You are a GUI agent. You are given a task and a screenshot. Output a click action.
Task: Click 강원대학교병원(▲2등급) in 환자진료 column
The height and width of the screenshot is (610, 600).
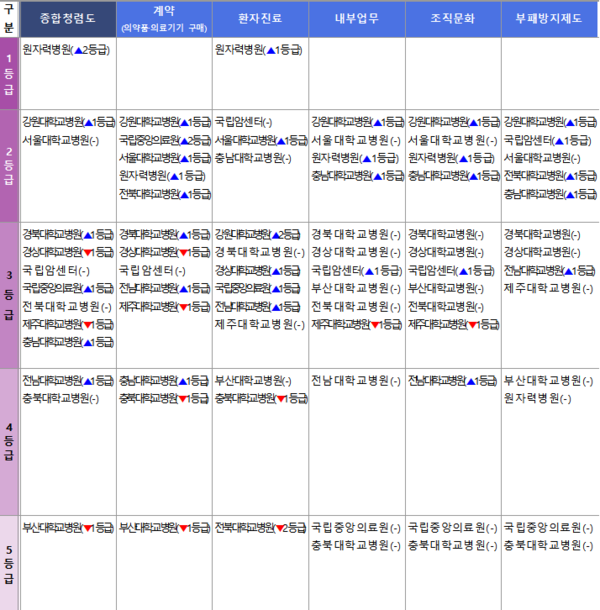click(x=258, y=235)
